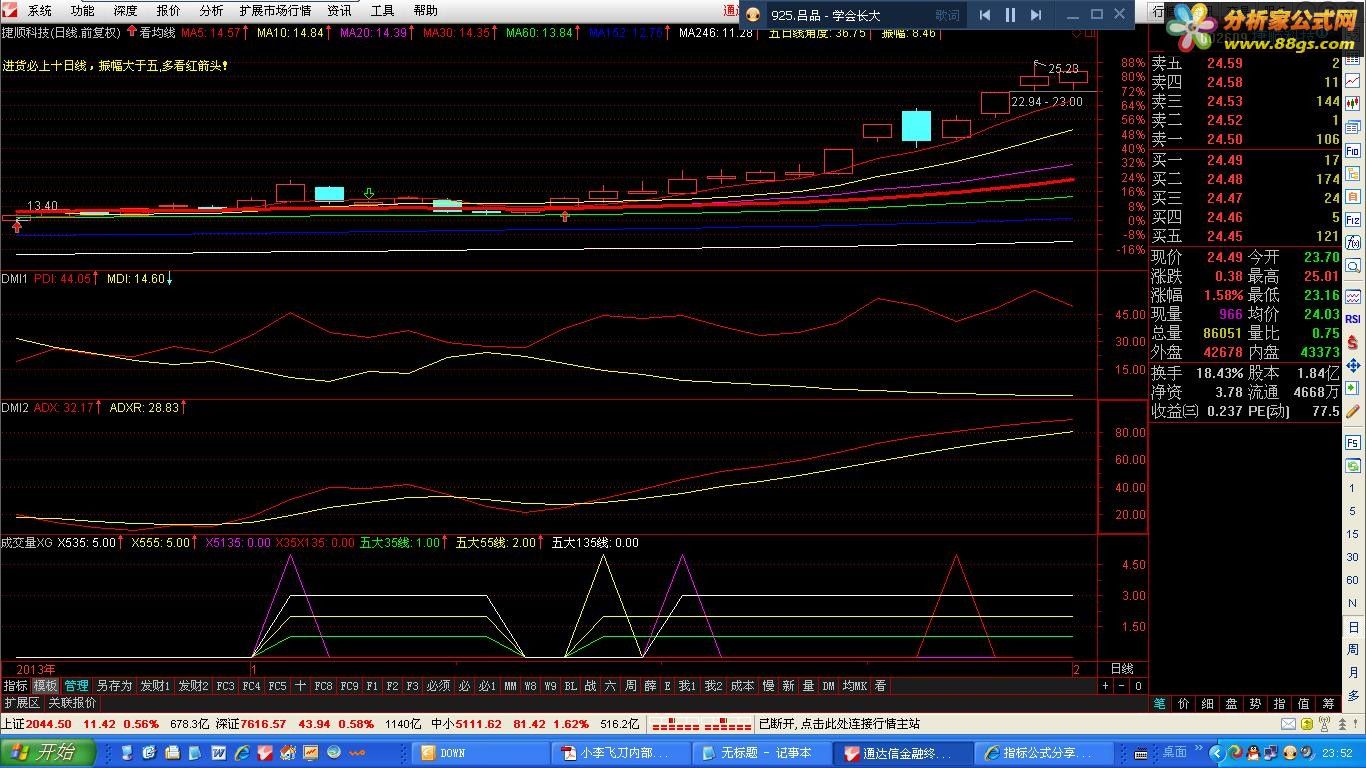1366x768 pixels.
Task: Click the plus zoom button beside 日线
Action: 1105,686
